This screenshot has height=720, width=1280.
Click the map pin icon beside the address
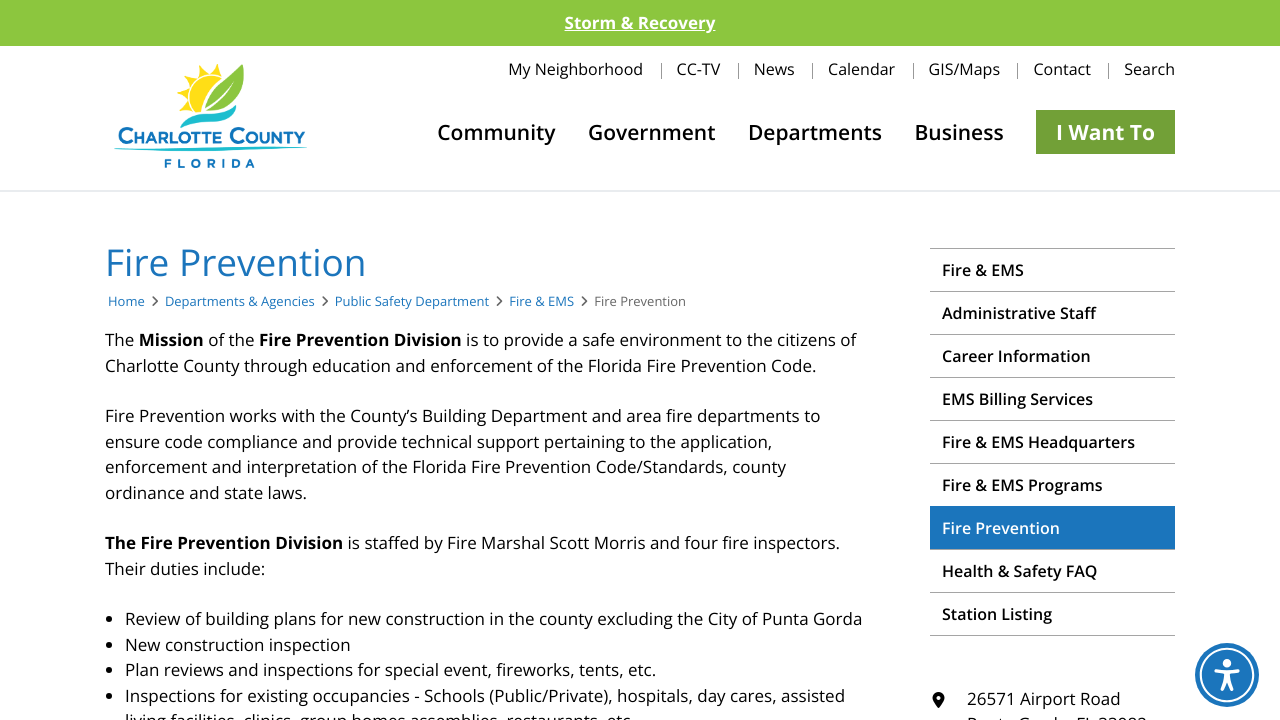point(938,700)
